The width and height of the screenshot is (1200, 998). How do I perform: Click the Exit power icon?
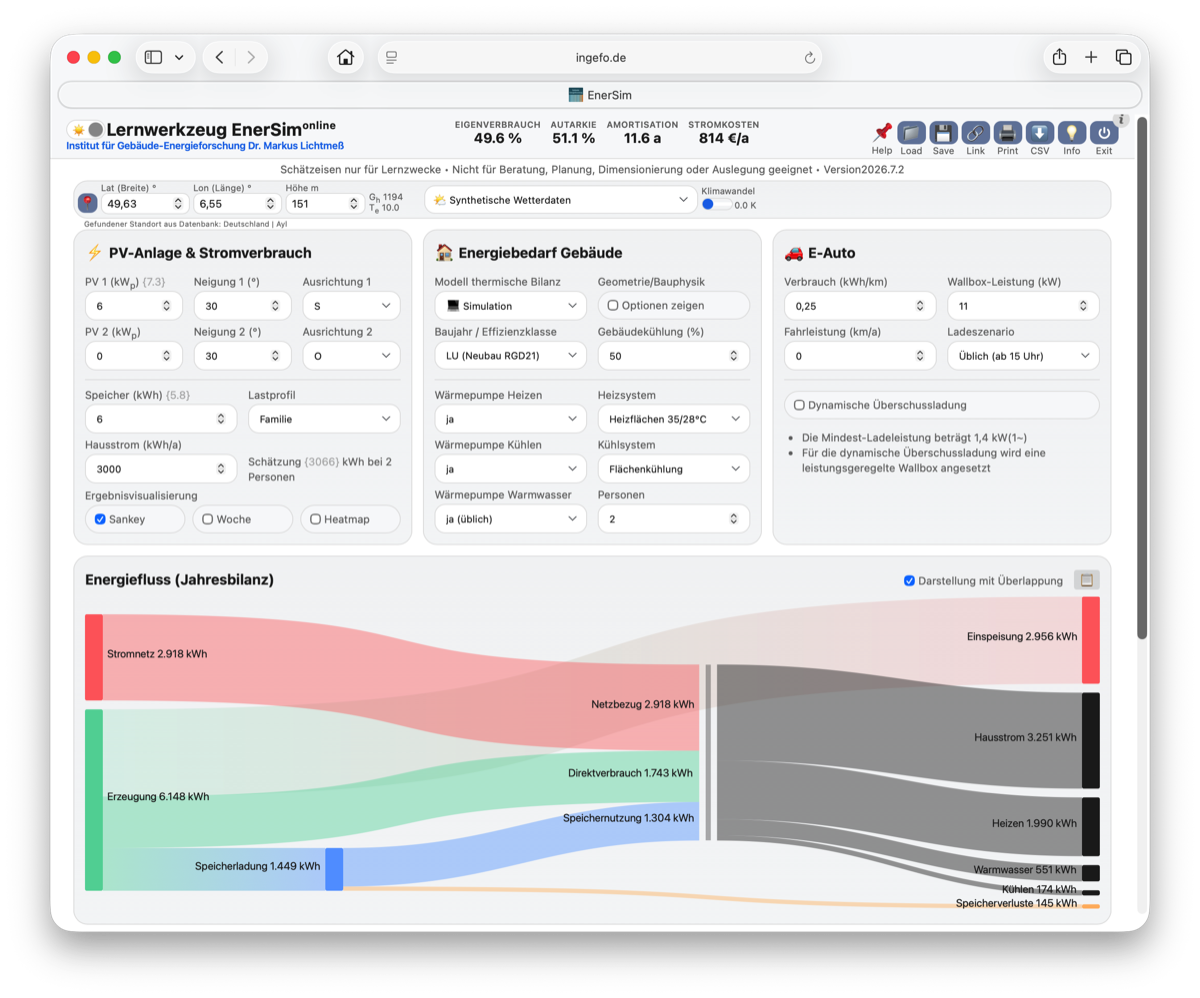1103,133
